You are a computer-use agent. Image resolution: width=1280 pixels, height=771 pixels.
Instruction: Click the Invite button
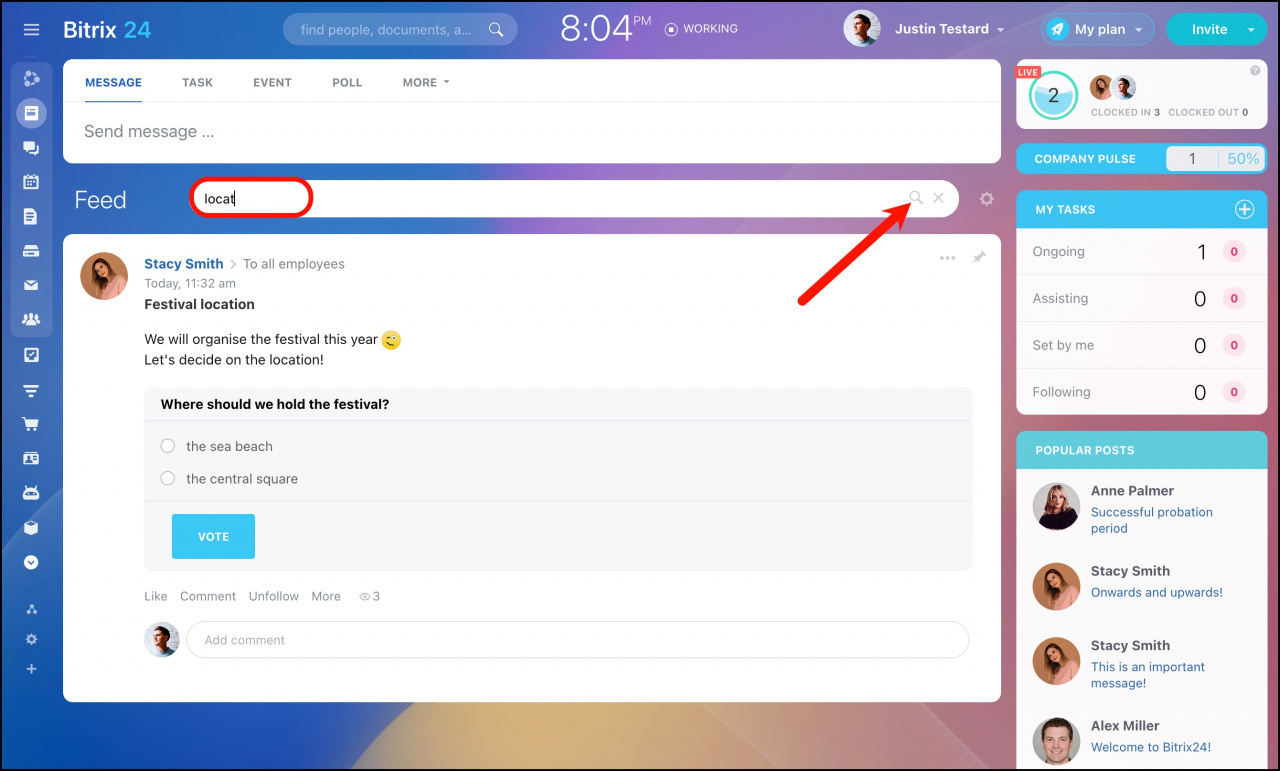click(x=1209, y=29)
